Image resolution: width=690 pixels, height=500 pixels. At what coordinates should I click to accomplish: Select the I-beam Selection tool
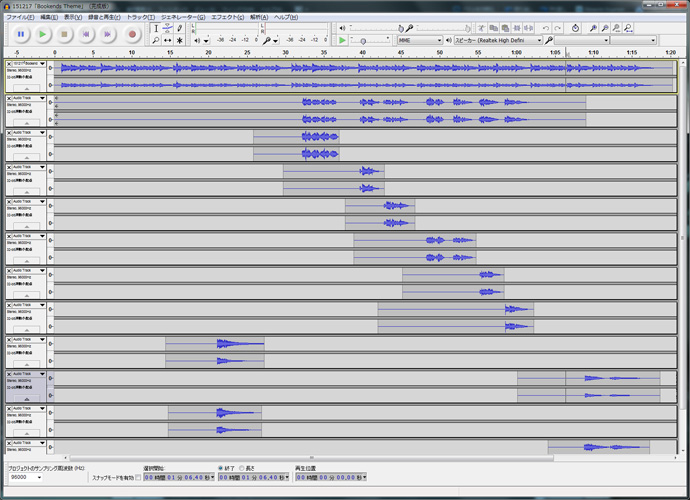pos(156,29)
